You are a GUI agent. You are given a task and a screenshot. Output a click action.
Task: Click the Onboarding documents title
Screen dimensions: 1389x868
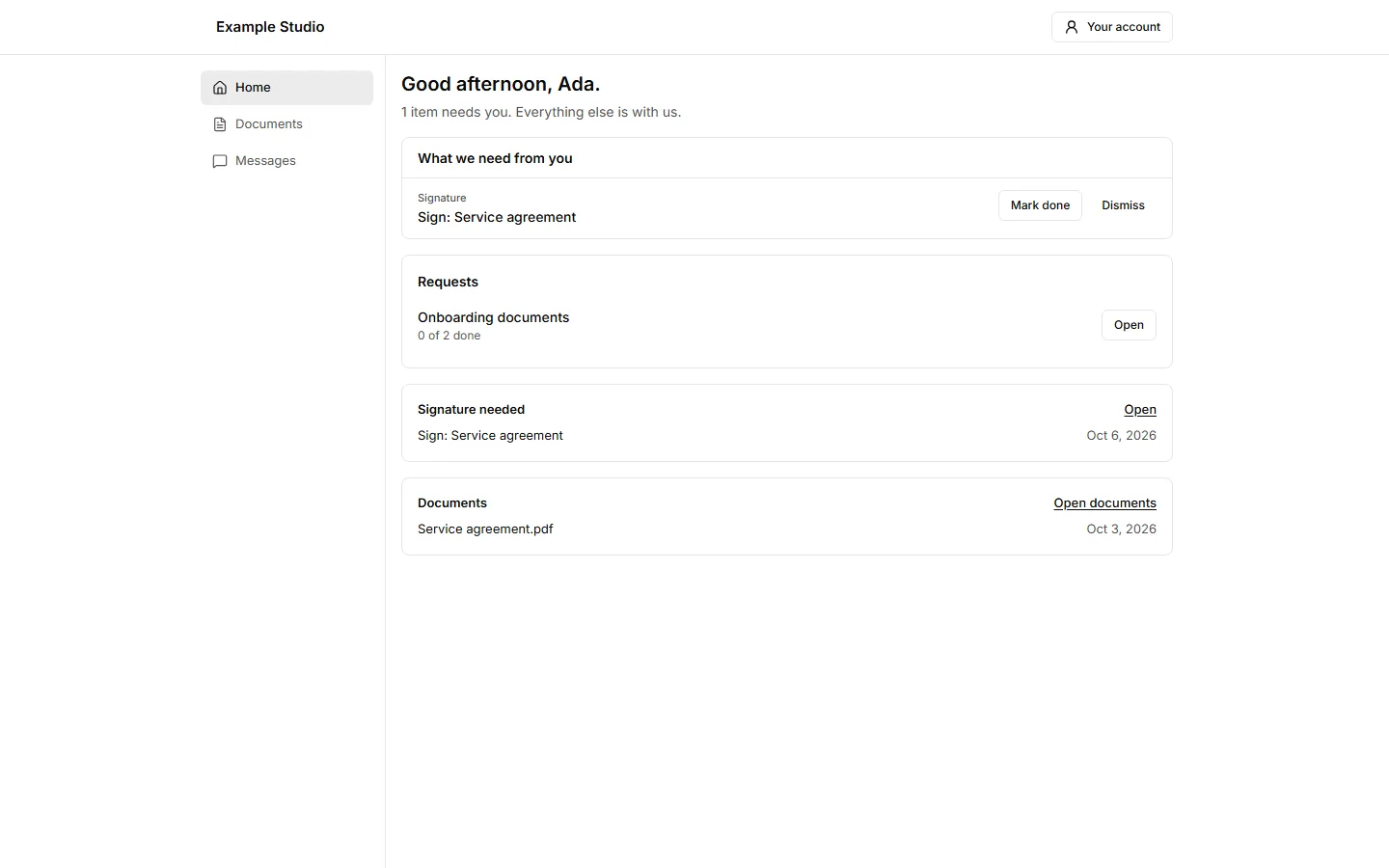click(x=493, y=317)
